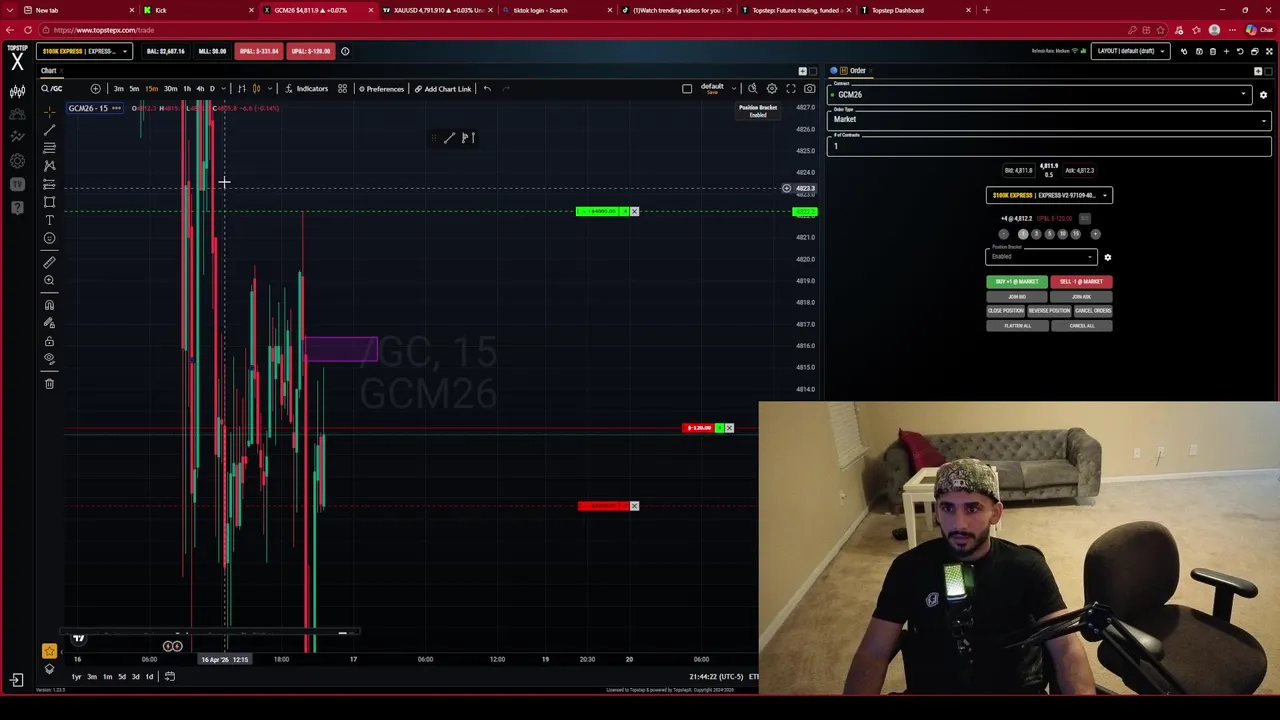Image resolution: width=1280 pixels, height=720 pixels.
Task: Switch chart to the 5m timeframe
Action: [x=135, y=89]
